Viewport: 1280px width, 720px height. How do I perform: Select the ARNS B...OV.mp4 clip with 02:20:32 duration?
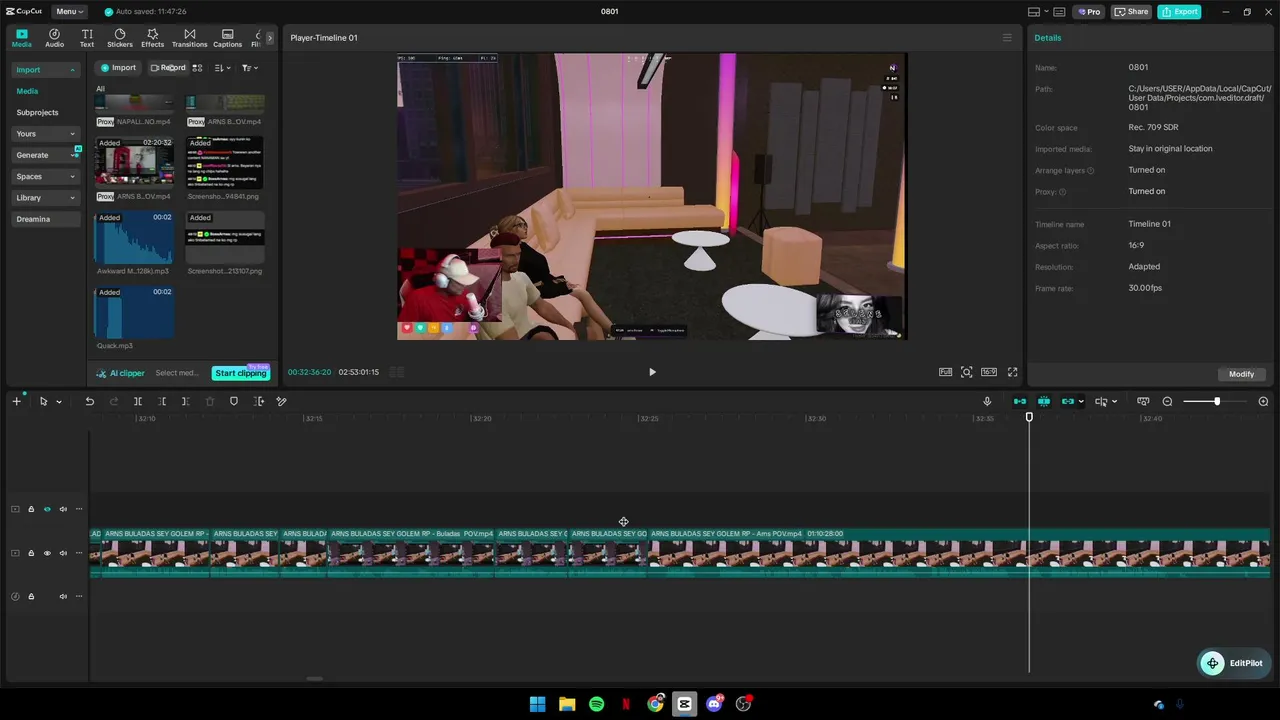(134, 163)
